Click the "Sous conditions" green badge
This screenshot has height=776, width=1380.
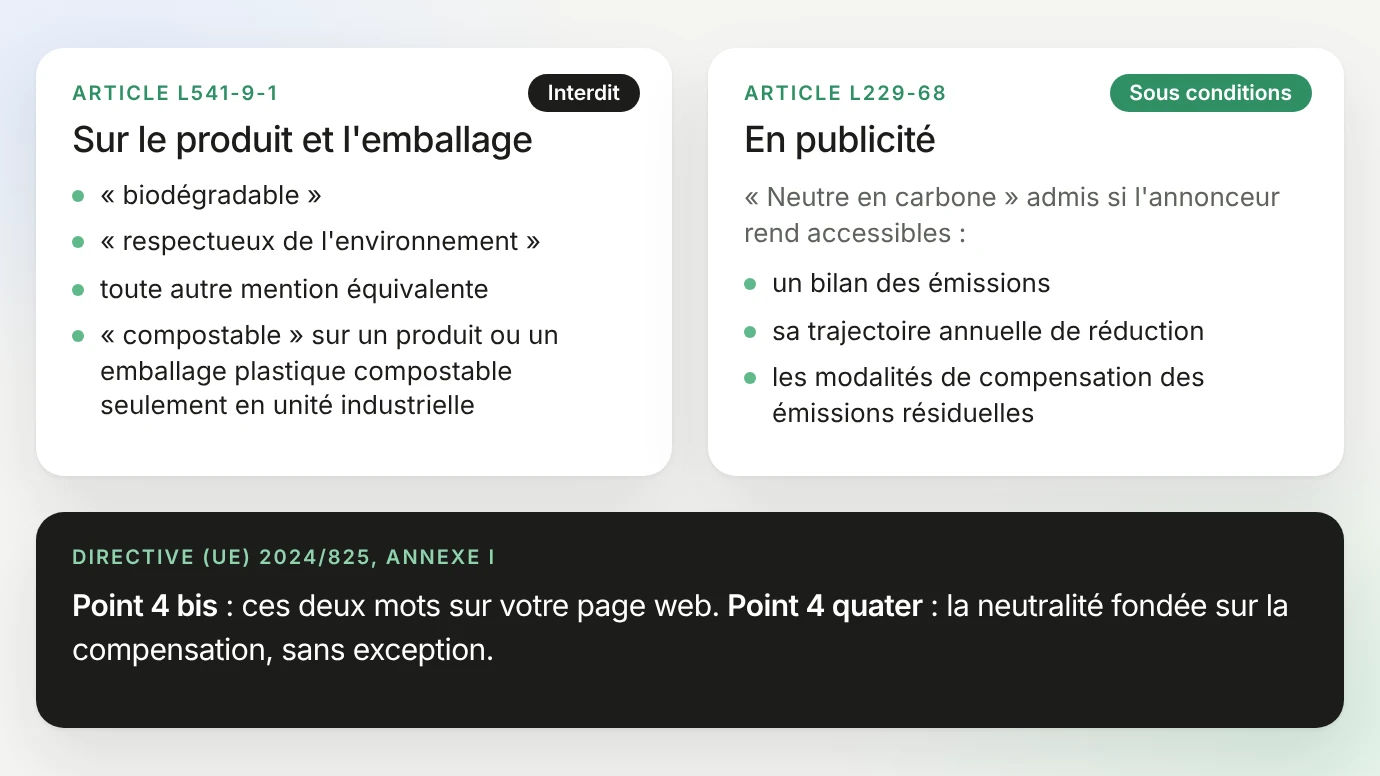coord(1210,93)
